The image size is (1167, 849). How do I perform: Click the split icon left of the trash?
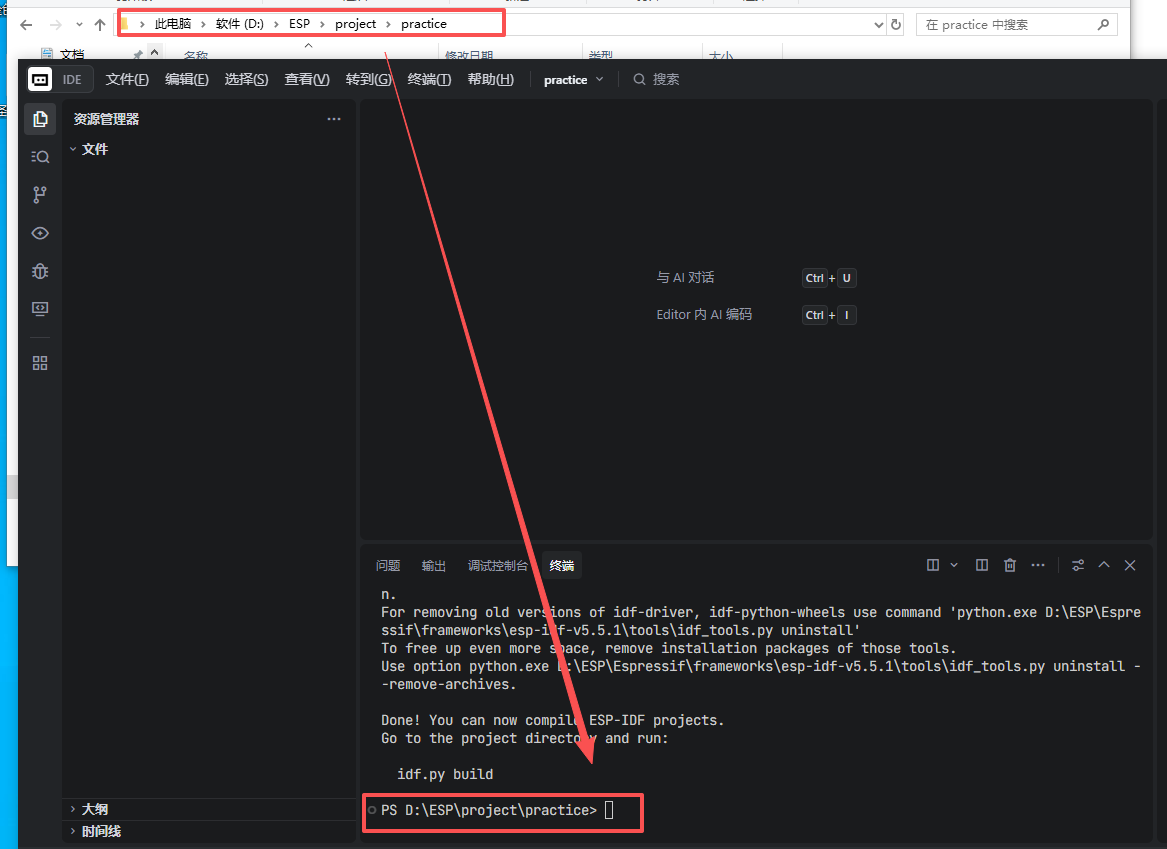[982, 566]
